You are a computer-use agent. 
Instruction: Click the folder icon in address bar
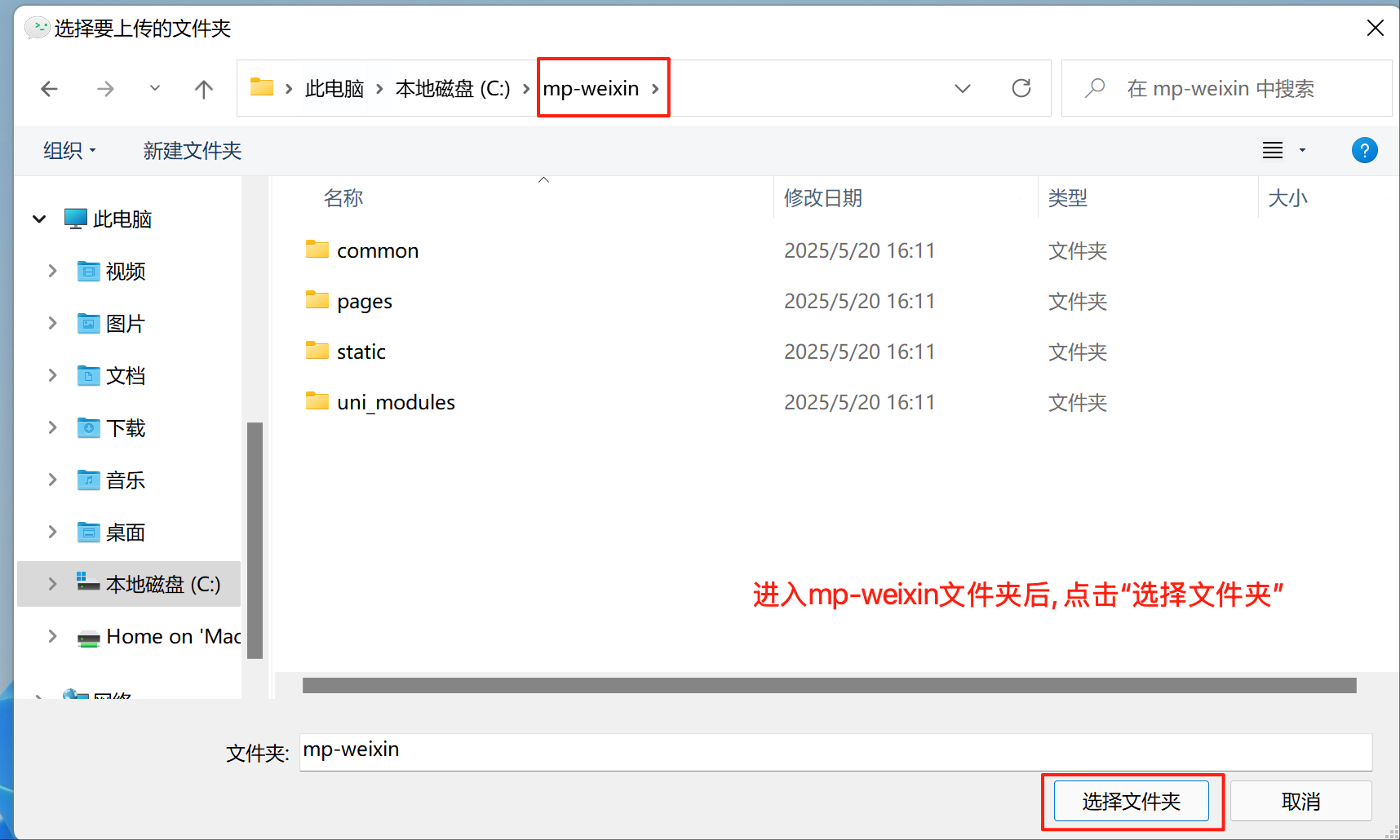point(262,87)
